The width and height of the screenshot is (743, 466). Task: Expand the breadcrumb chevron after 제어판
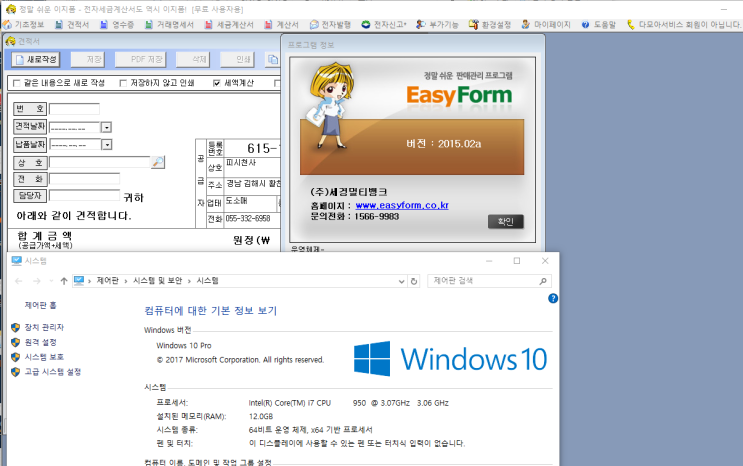coord(126,281)
